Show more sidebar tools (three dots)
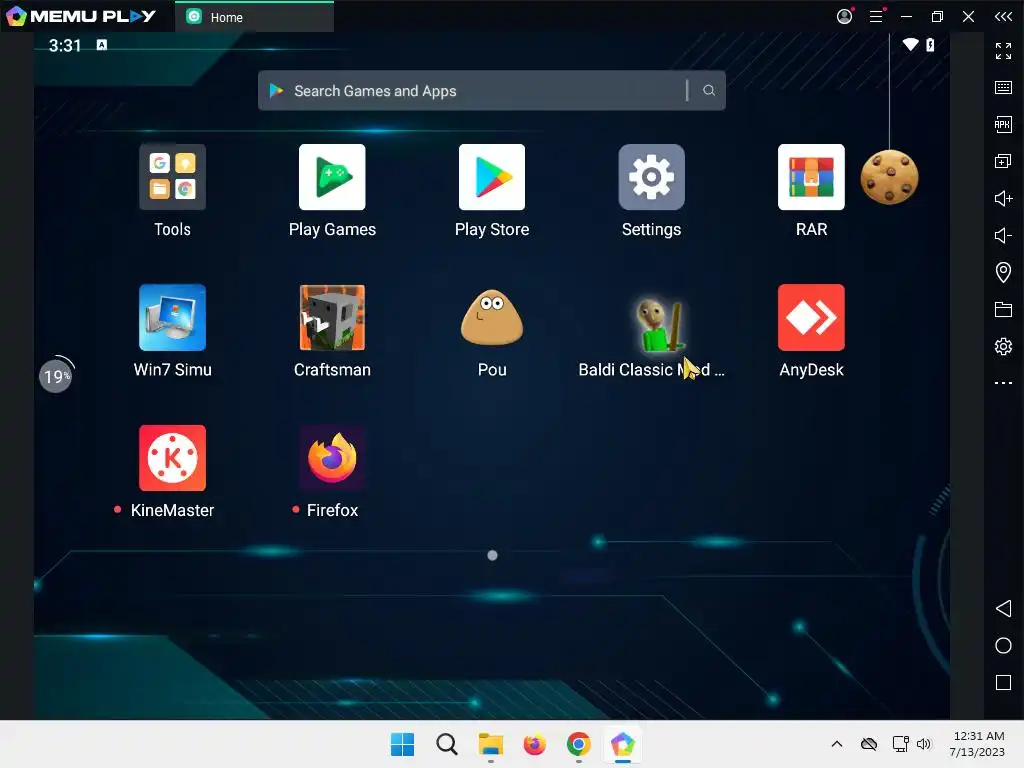The width and height of the screenshot is (1024, 768). tap(1003, 383)
